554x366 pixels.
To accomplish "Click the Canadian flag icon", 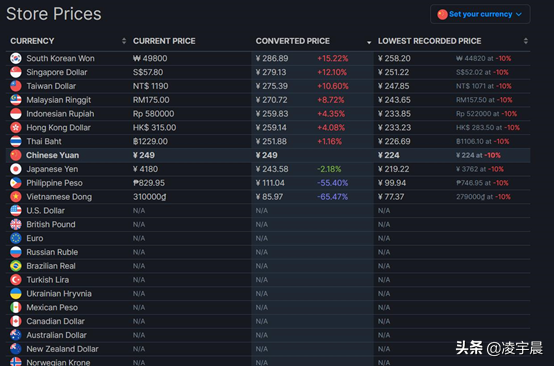I will (16, 321).
